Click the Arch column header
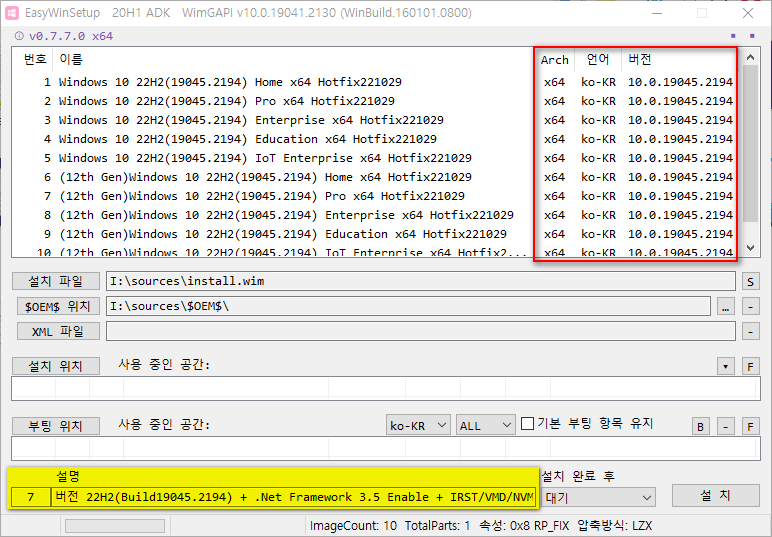This screenshot has width=772, height=537. [554, 60]
